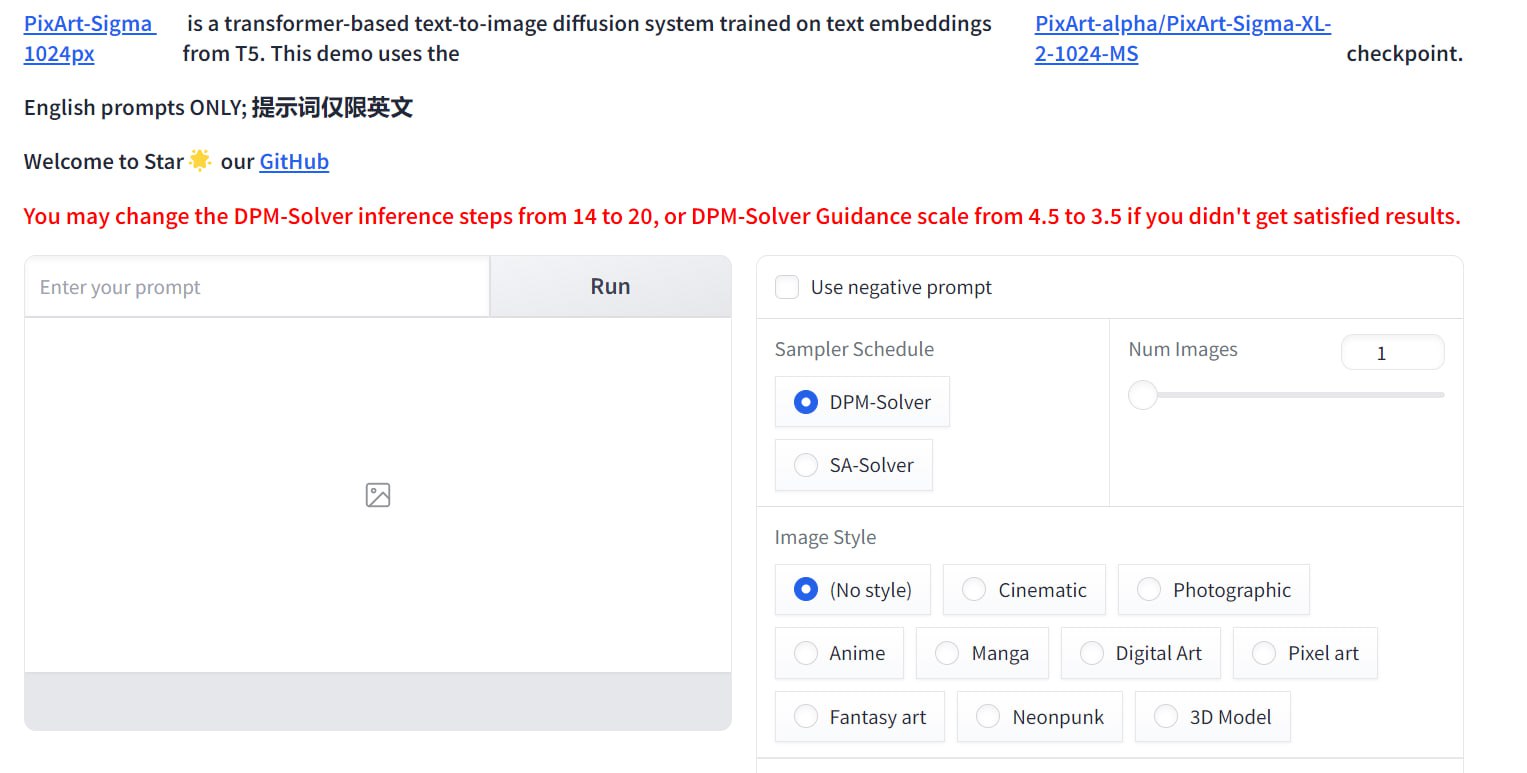Choose the Cinematic image style
1527x773 pixels.
(x=974, y=590)
